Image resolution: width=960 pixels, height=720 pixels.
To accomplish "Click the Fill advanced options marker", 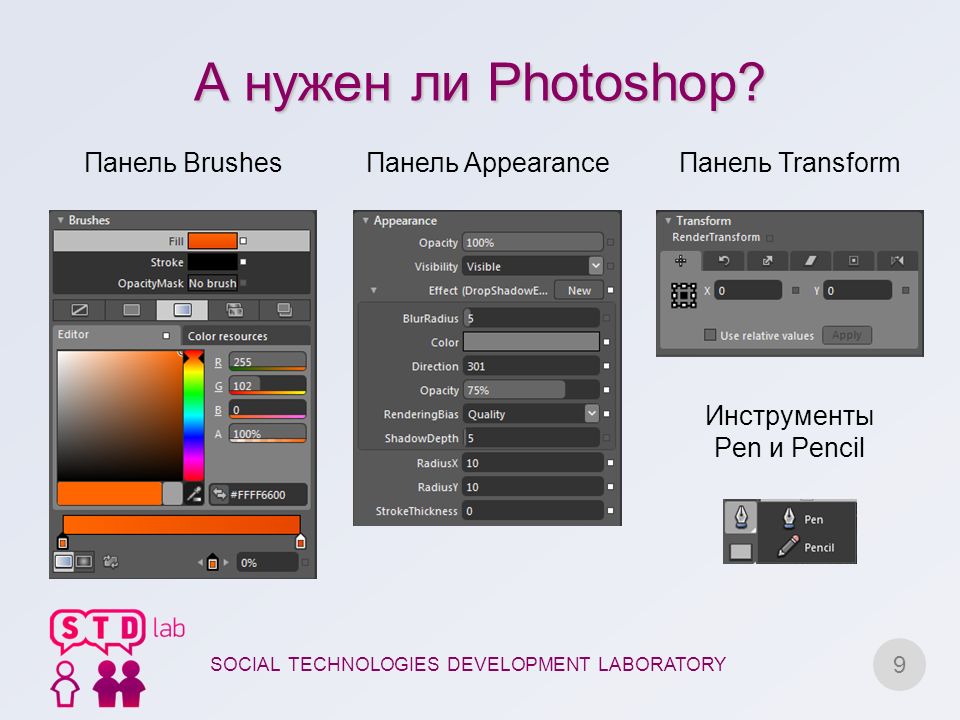I will [x=243, y=241].
